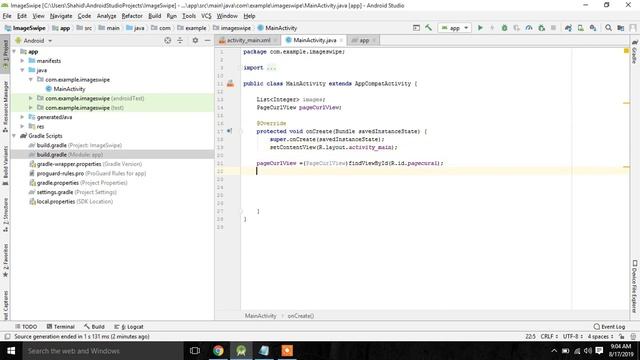Image resolution: width=640 pixels, height=360 pixels.
Task: Click MainActivity in the navigation breadcrumb
Action: (x=277, y=28)
